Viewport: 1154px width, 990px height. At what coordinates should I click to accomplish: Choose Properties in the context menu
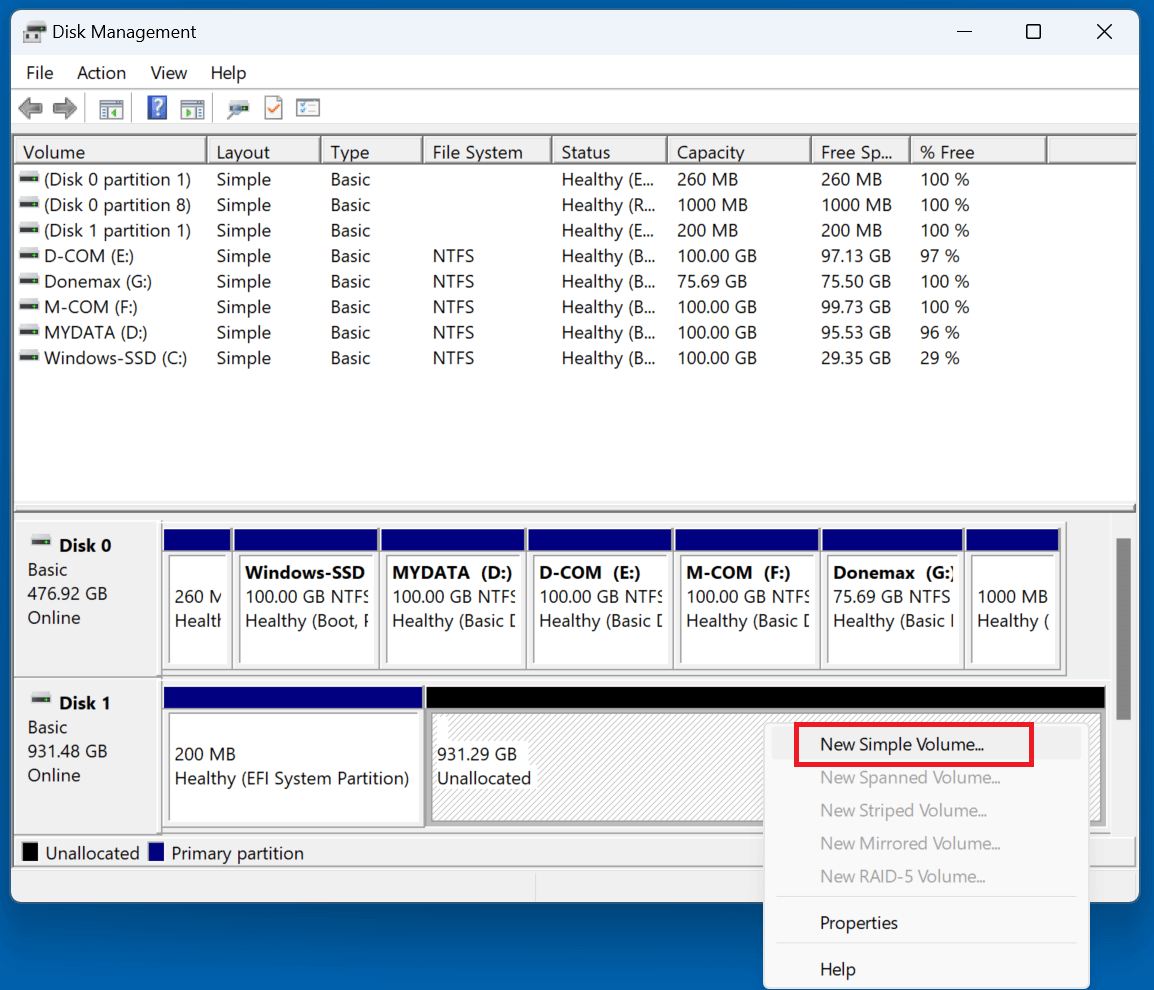858,922
